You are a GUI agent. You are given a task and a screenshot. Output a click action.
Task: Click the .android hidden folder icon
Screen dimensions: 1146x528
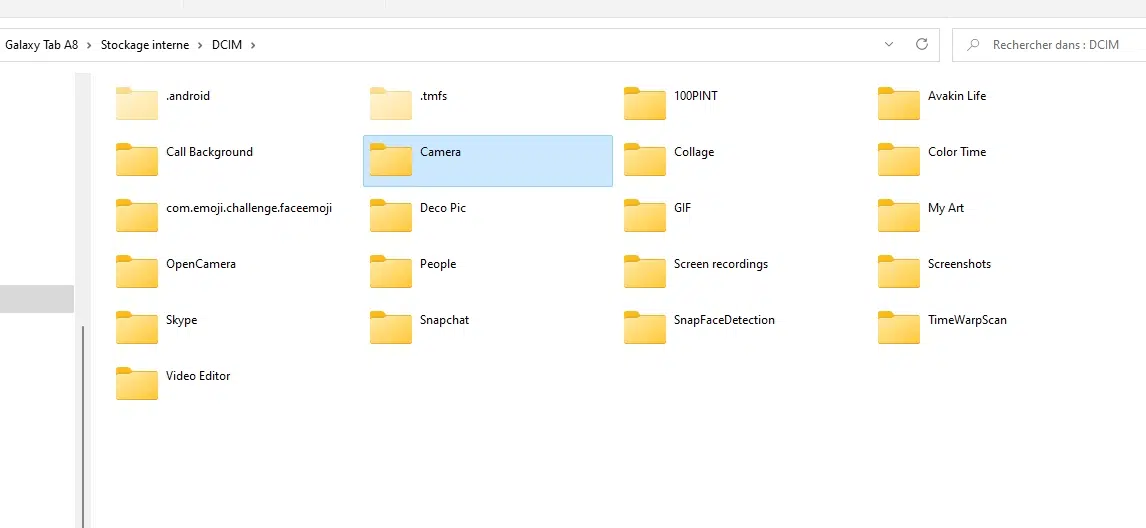coord(137,103)
